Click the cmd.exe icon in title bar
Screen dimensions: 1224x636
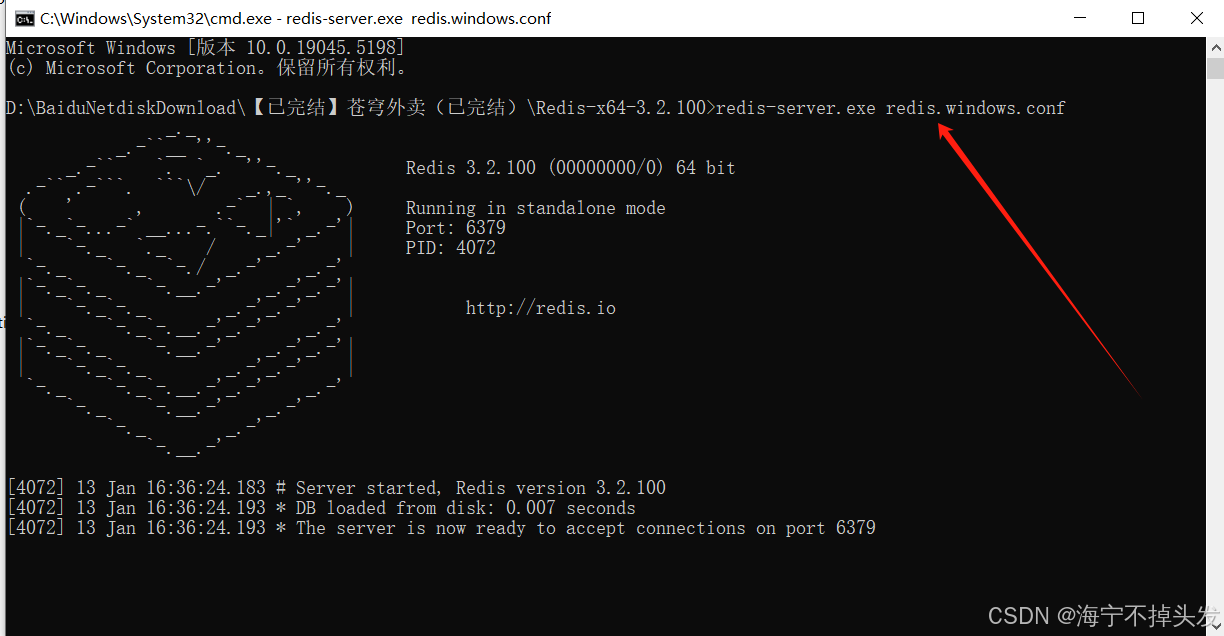(x=25, y=19)
